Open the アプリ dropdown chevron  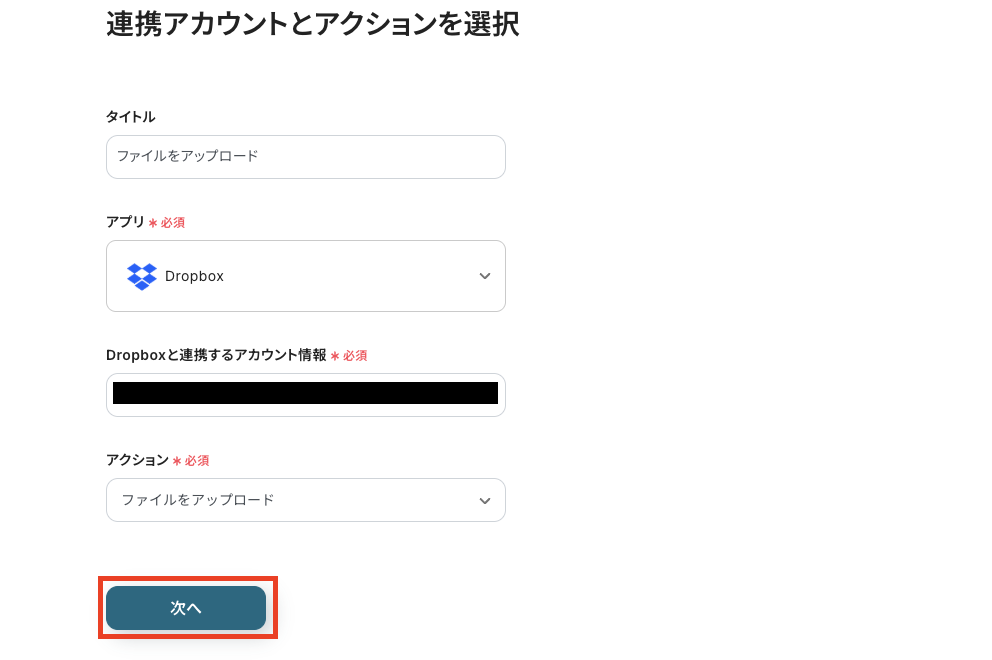[x=485, y=276]
